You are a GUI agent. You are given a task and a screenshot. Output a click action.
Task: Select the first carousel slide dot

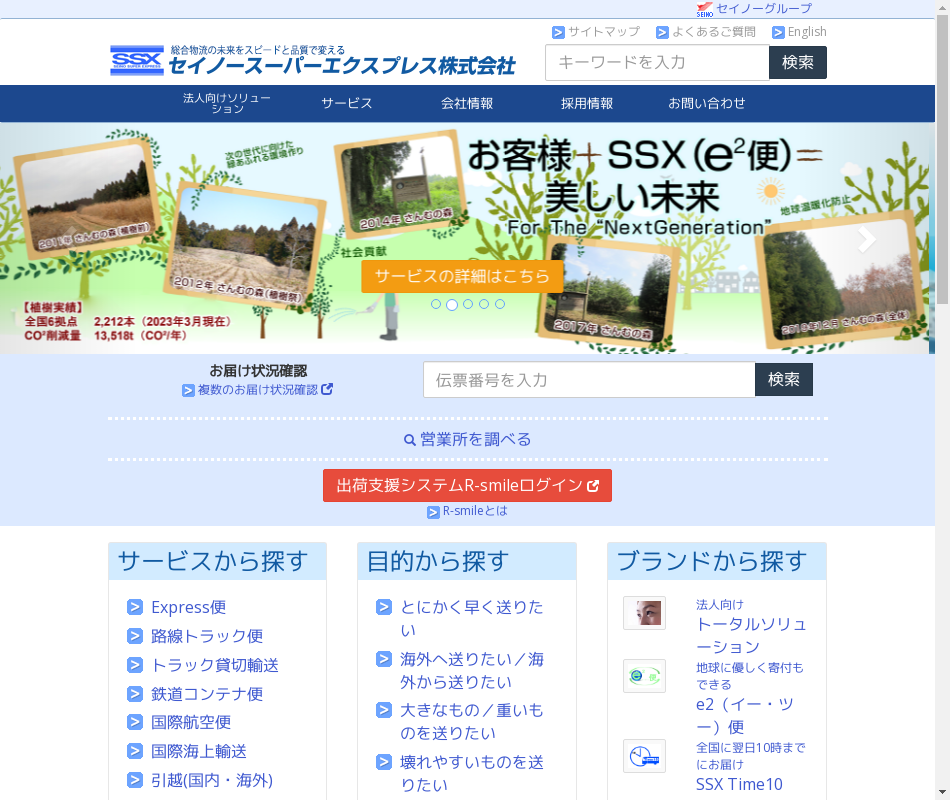pos(436,304)
